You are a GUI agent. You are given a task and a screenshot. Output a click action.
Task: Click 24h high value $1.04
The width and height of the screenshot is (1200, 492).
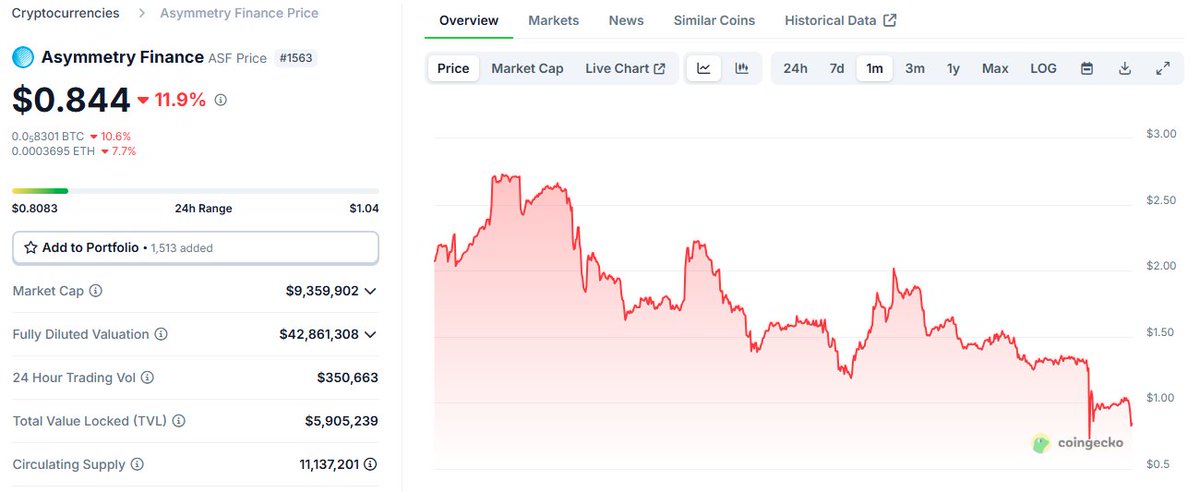pos(364,209)
